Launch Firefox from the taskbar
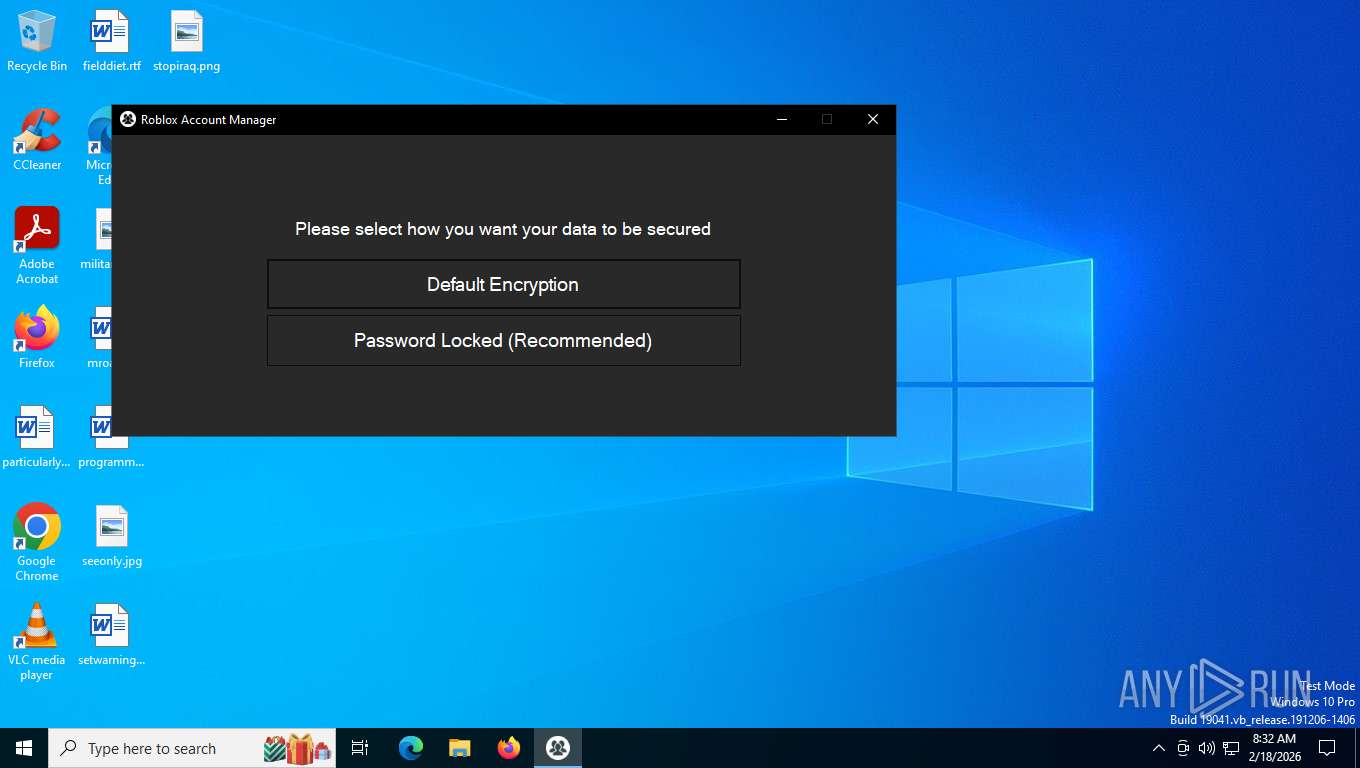Image resolution: width=1360 pixels, height=768 pixels. point(509,748)
